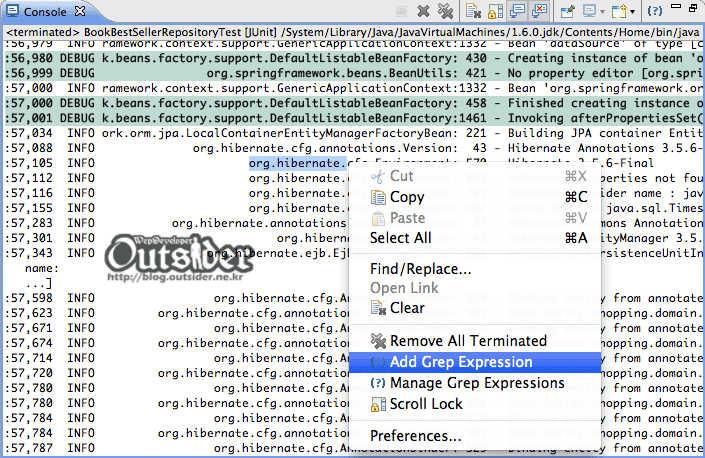Toggle the Scroll Lock toolbar icon
The image size is (705, 458).
[x=494, y=12]
